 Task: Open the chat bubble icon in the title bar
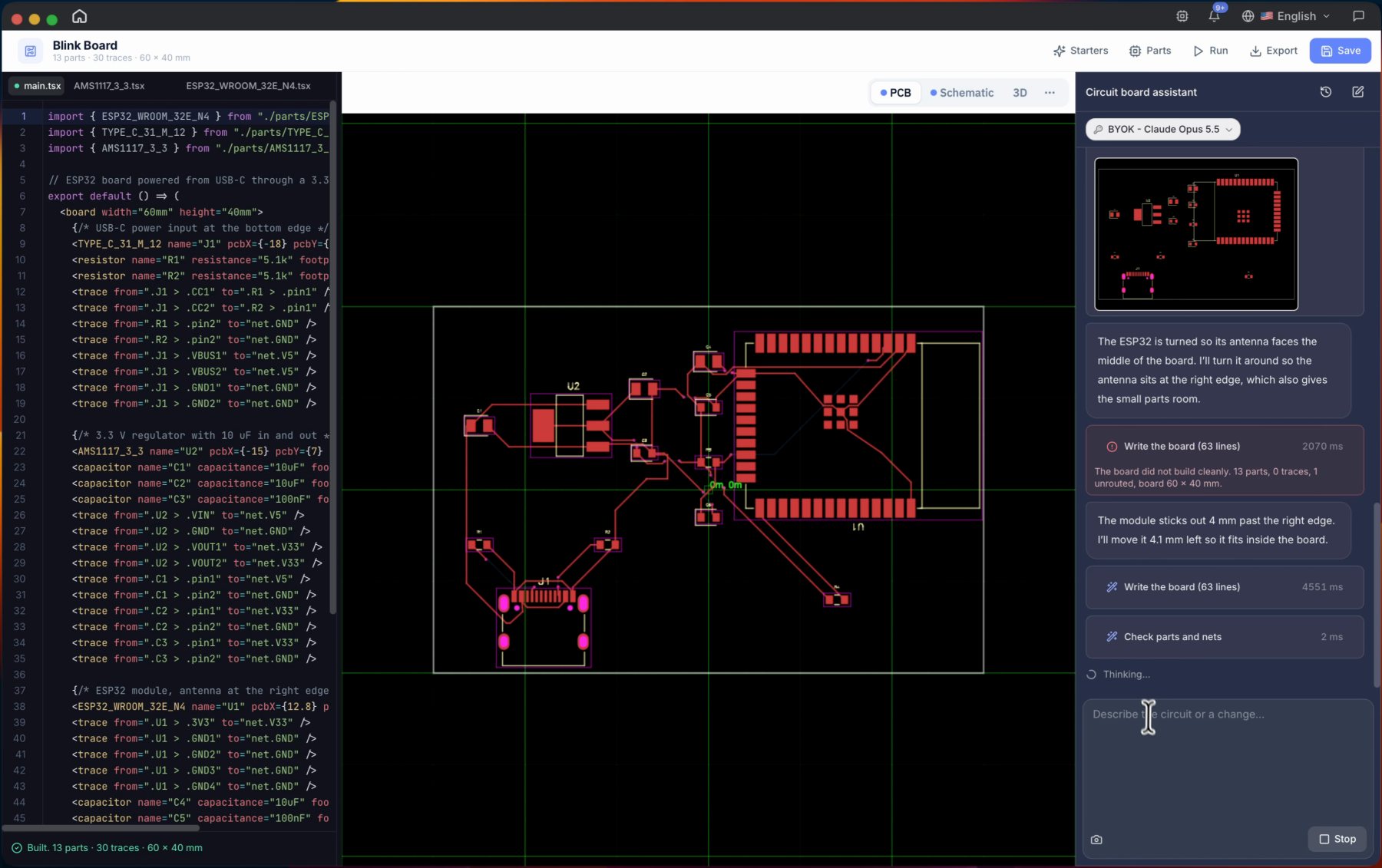point(1358,16)
